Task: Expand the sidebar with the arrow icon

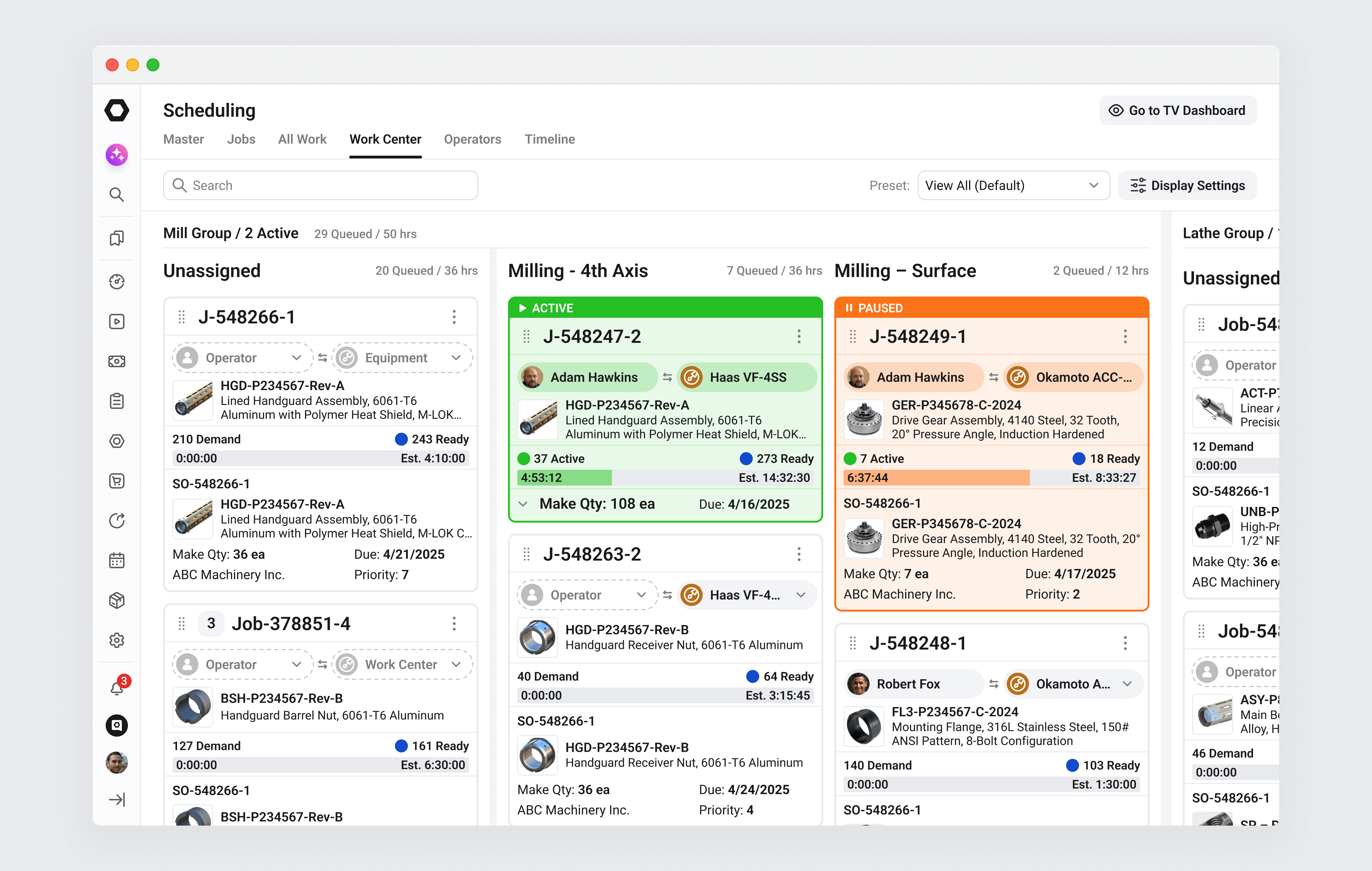Action: pos(117,800)
